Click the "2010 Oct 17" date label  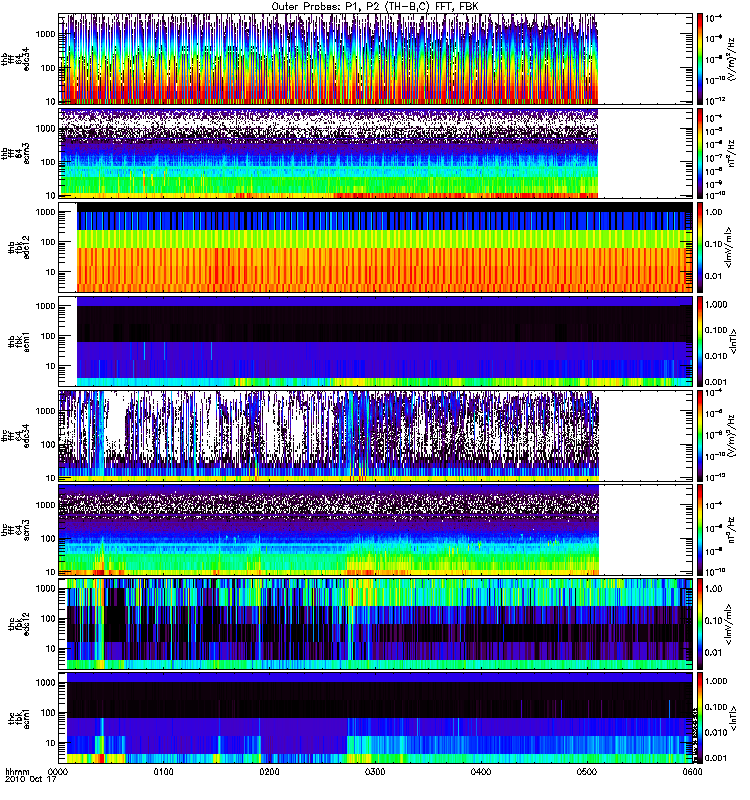tap(30, 780)
